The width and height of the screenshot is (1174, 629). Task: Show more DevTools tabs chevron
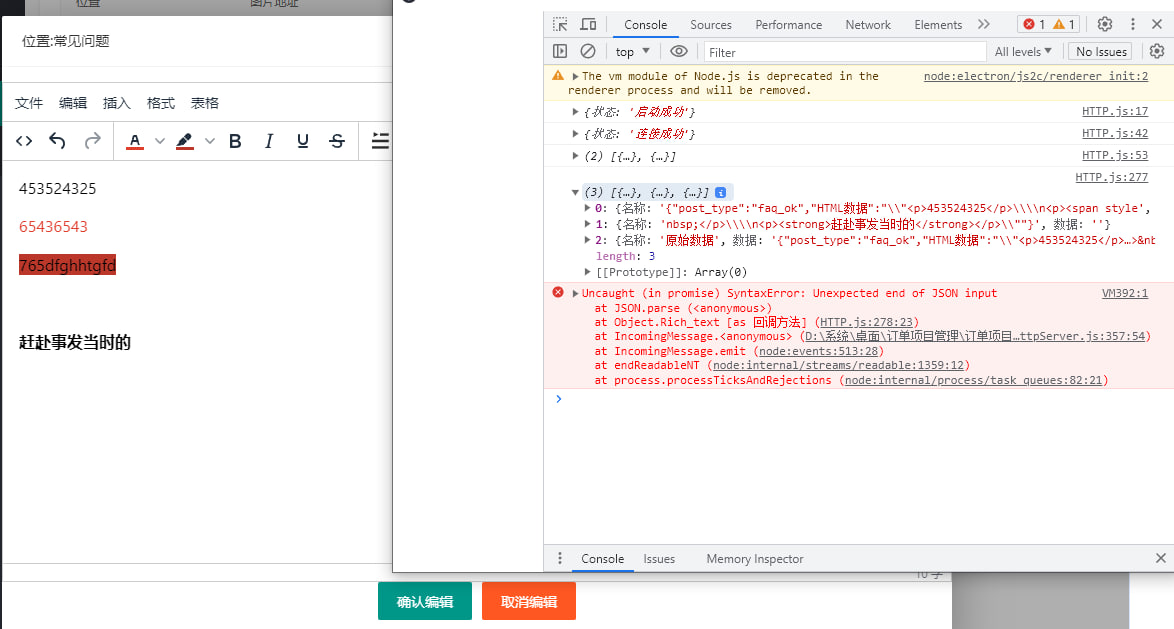[x=984, y=25]
